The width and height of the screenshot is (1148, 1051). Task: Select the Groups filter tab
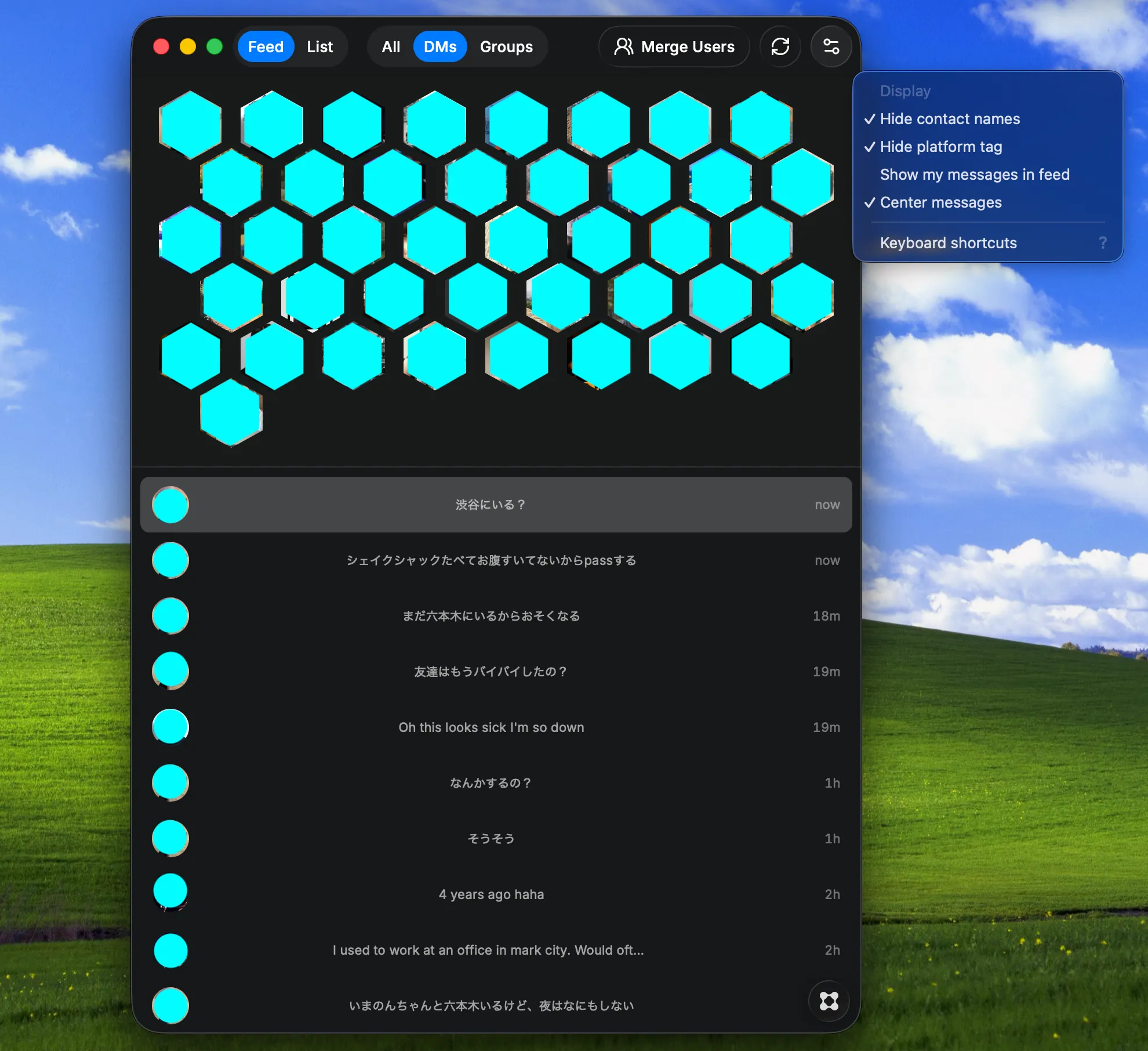[x=506, y=46]
